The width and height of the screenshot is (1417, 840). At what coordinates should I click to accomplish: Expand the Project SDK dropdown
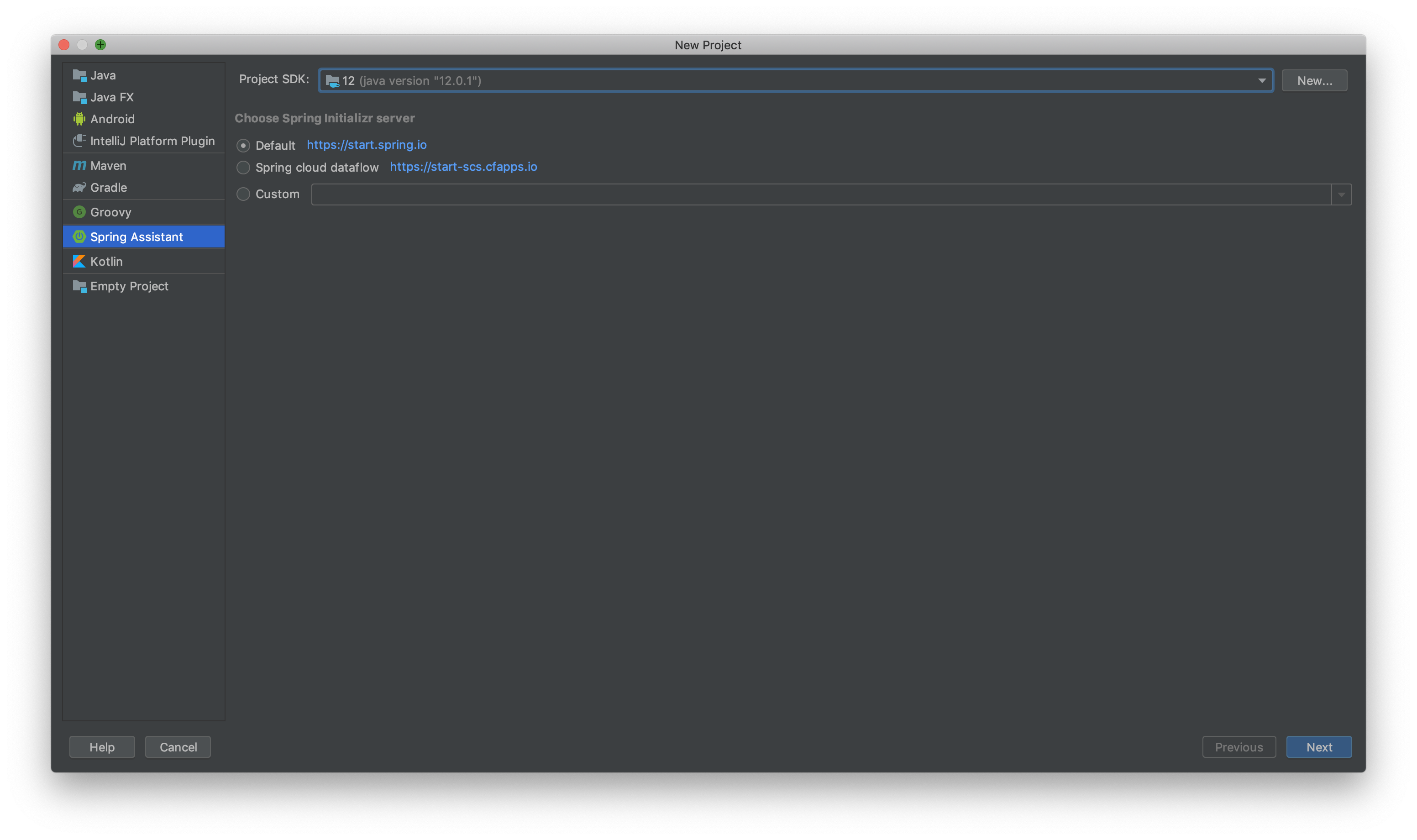1261,80
